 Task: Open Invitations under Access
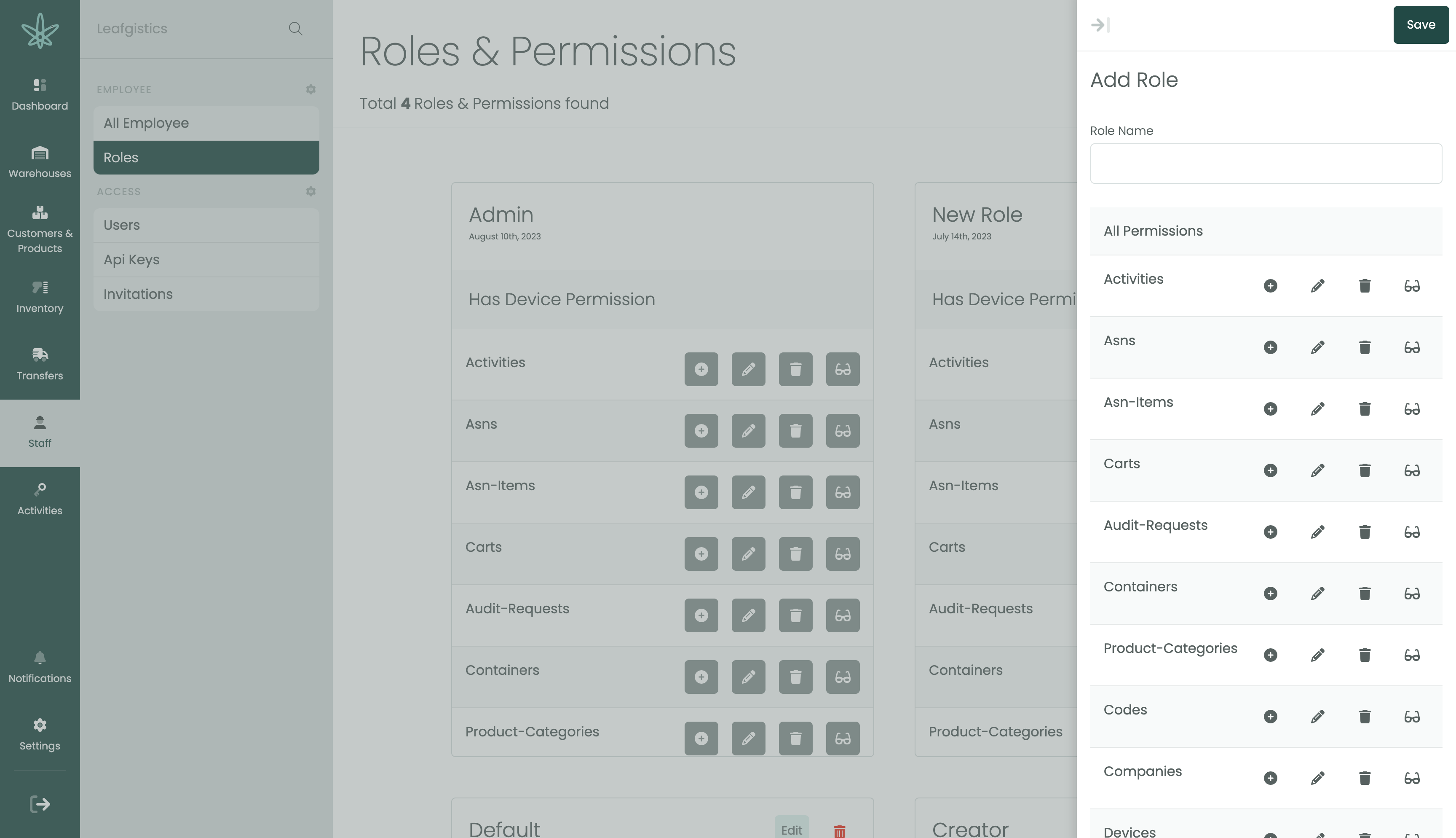pos(206,294)
